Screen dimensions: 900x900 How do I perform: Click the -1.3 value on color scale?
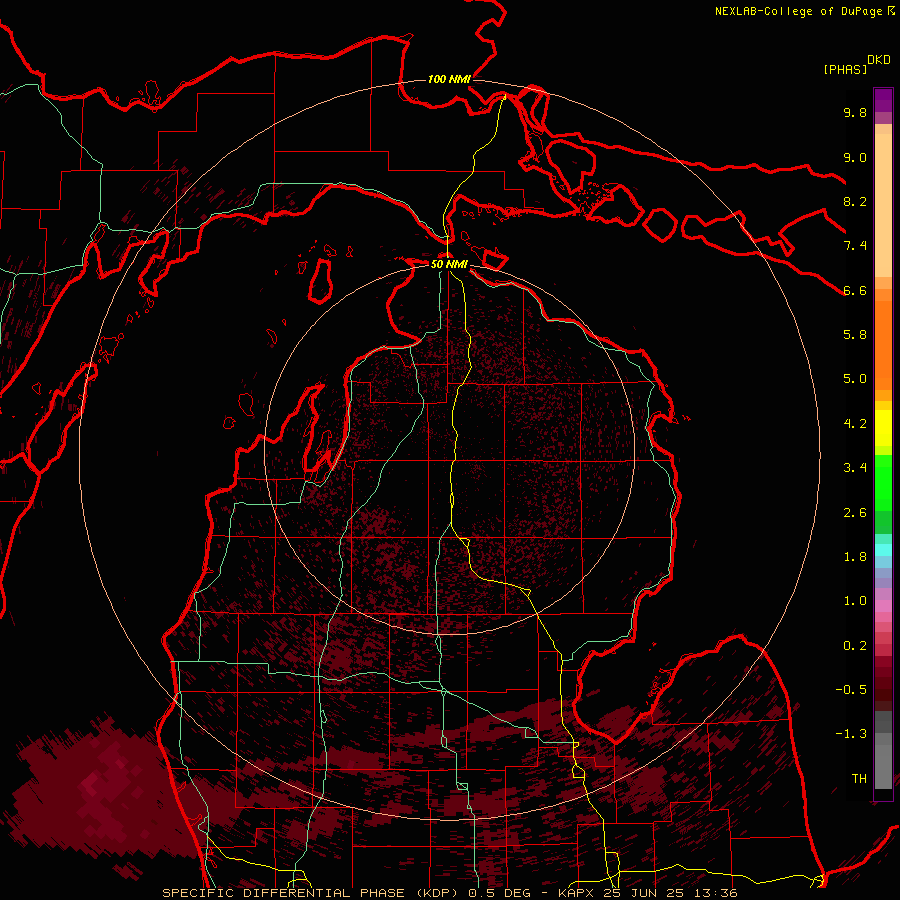point(851,734)
